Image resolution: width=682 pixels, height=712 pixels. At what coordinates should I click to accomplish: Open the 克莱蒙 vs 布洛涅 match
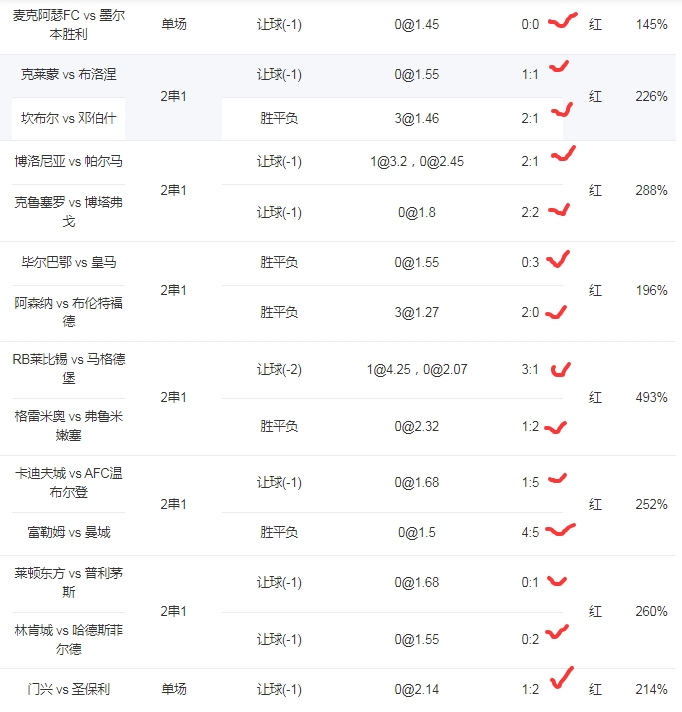[69, 75]
